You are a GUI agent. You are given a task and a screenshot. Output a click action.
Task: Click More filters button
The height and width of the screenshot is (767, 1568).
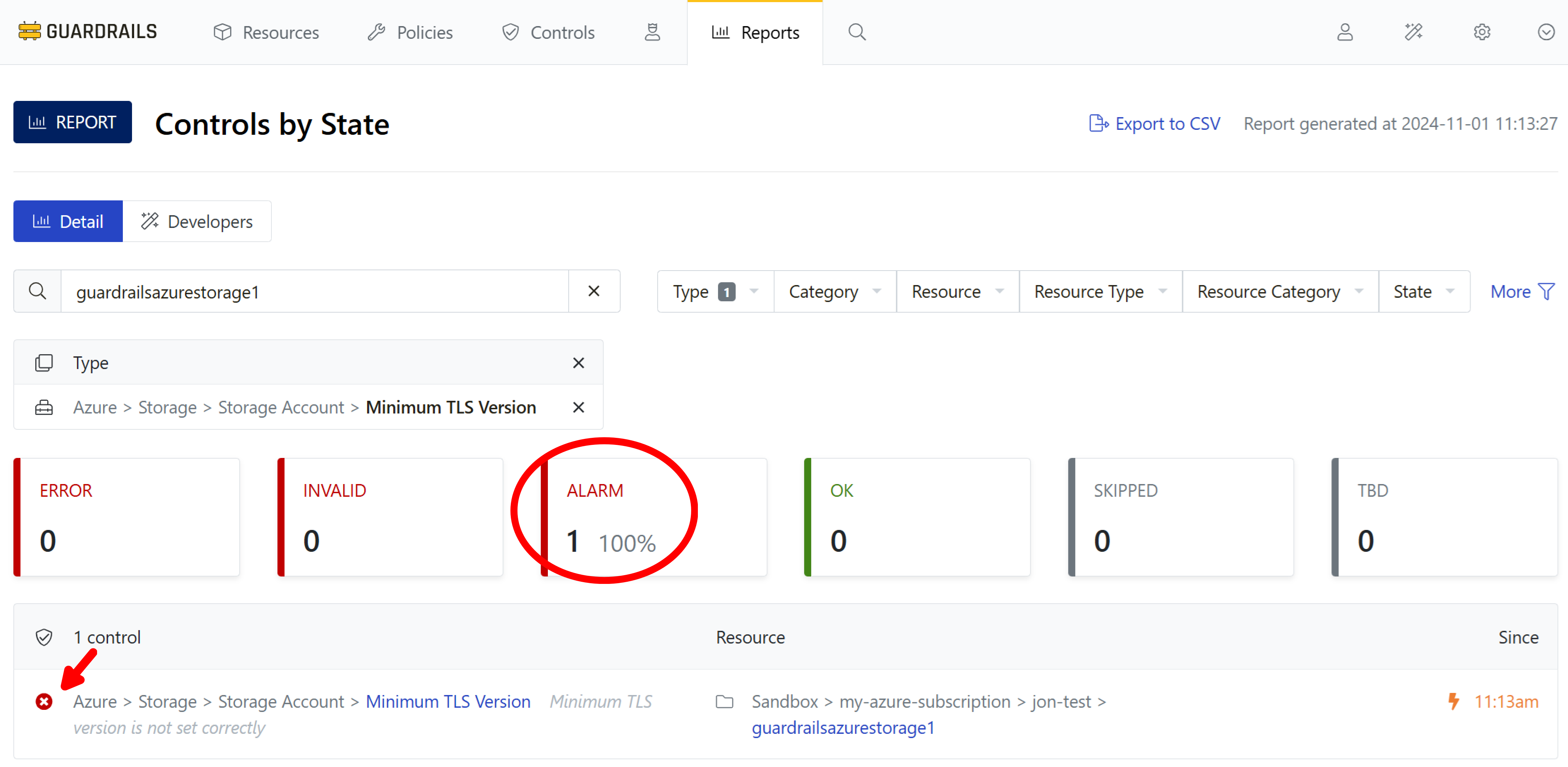(x=1521, y=292)
